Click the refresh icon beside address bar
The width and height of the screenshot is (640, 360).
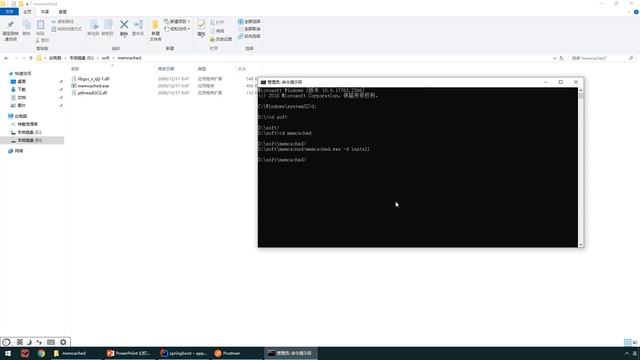561,58
